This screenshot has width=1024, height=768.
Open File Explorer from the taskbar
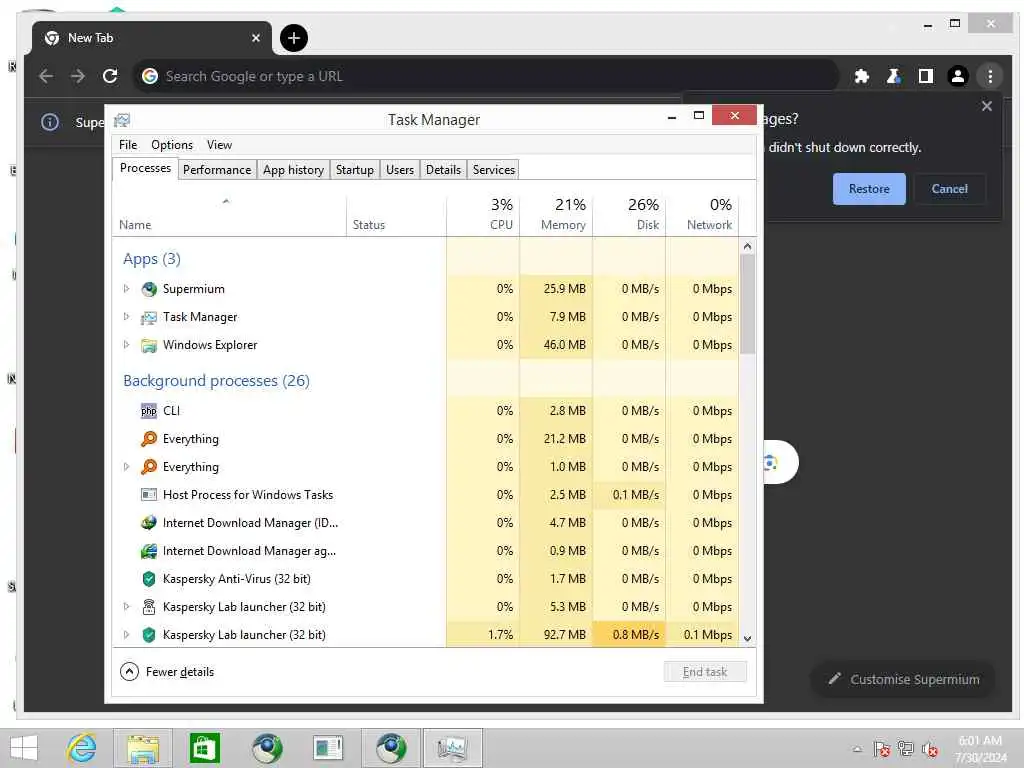pyautogui.click(x=143, y=748)
